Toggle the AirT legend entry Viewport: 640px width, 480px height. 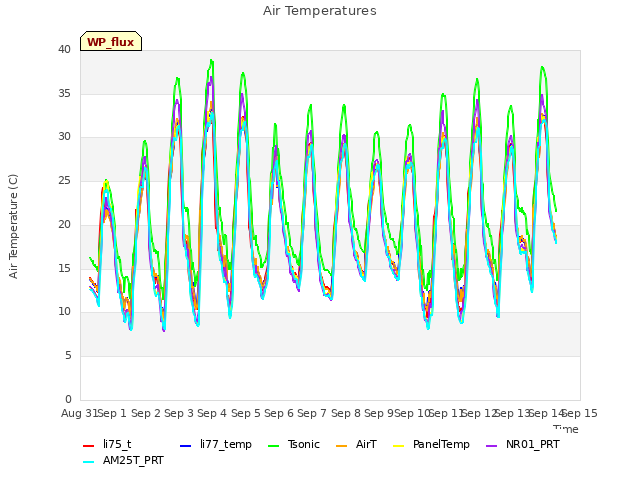click(356, 444)
